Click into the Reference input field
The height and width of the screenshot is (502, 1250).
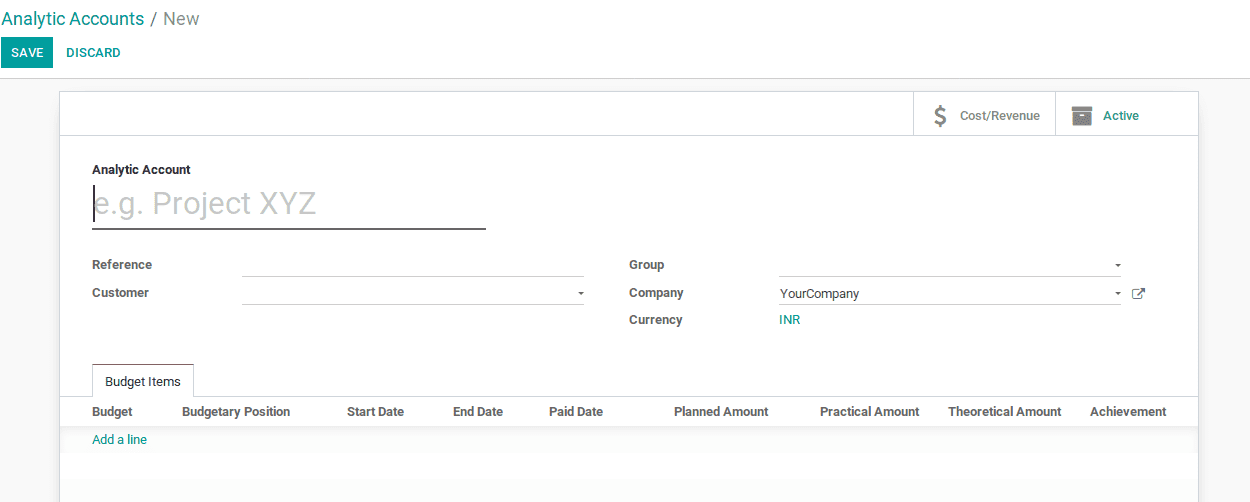point(412,265)
